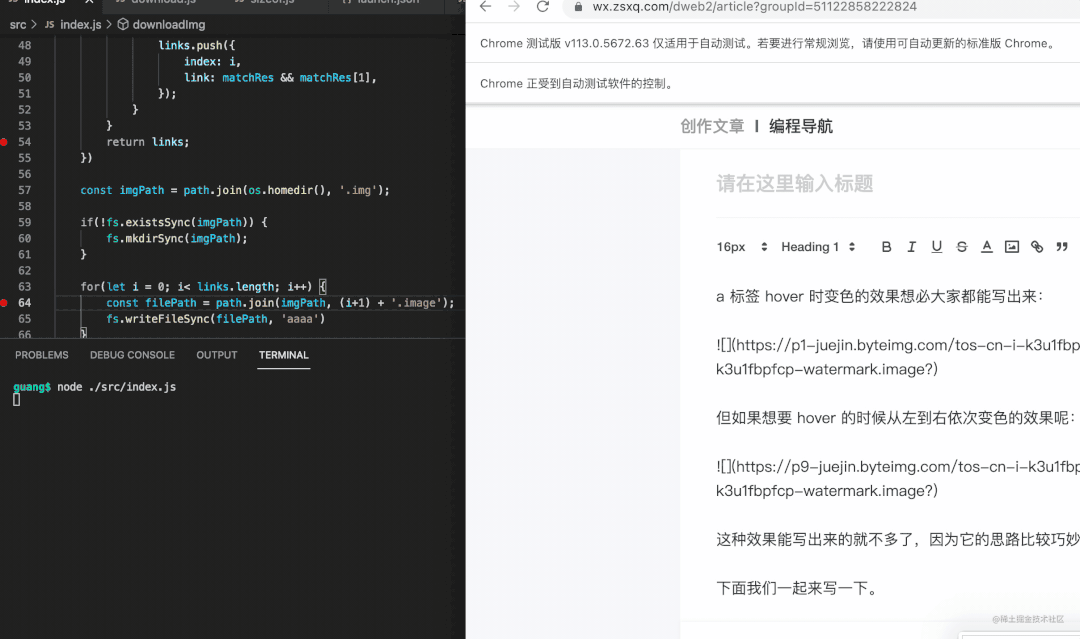This screenshot has width=1080, height=639.
Task: Click Chrome's forward navigation arrow
Action: [x=514, y=6]
